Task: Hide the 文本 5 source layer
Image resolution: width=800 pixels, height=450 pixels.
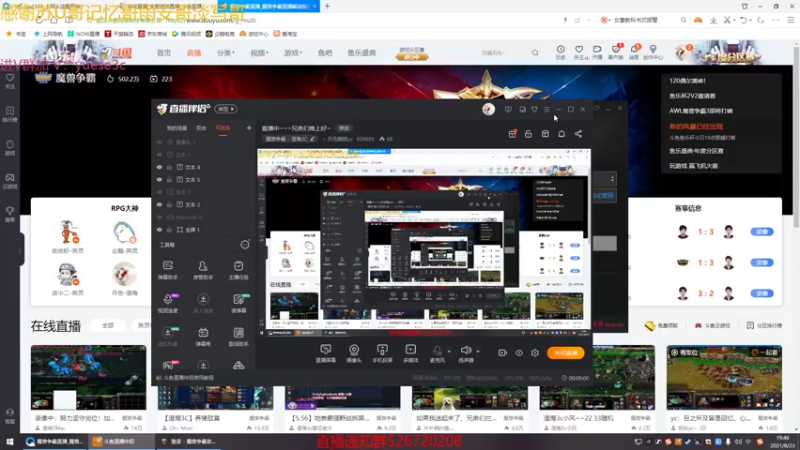Action: 159,180
